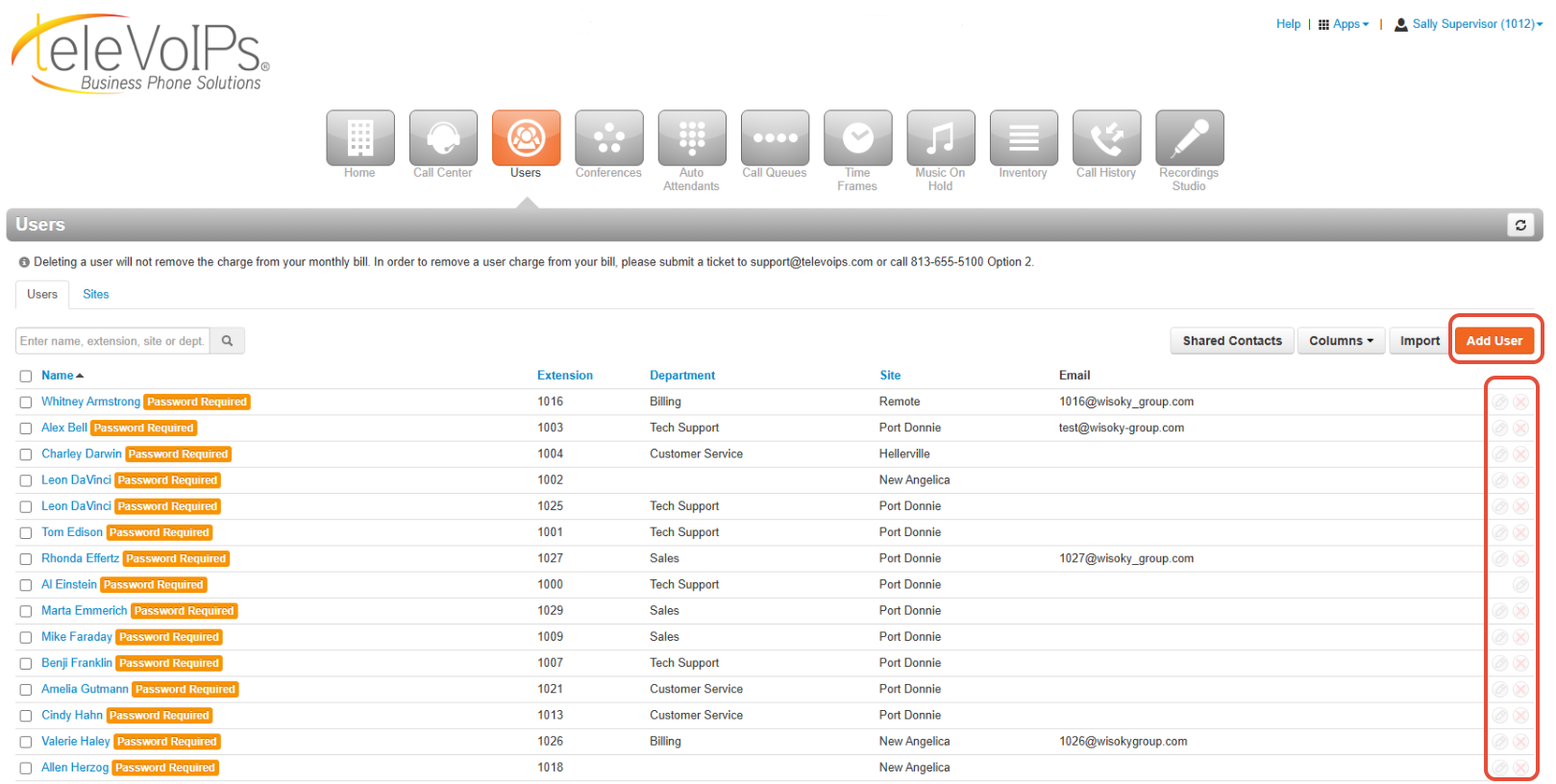1556x784 pixels.
Task: Check the Allen Herzog row checkbox
Action: pos(26,769)
